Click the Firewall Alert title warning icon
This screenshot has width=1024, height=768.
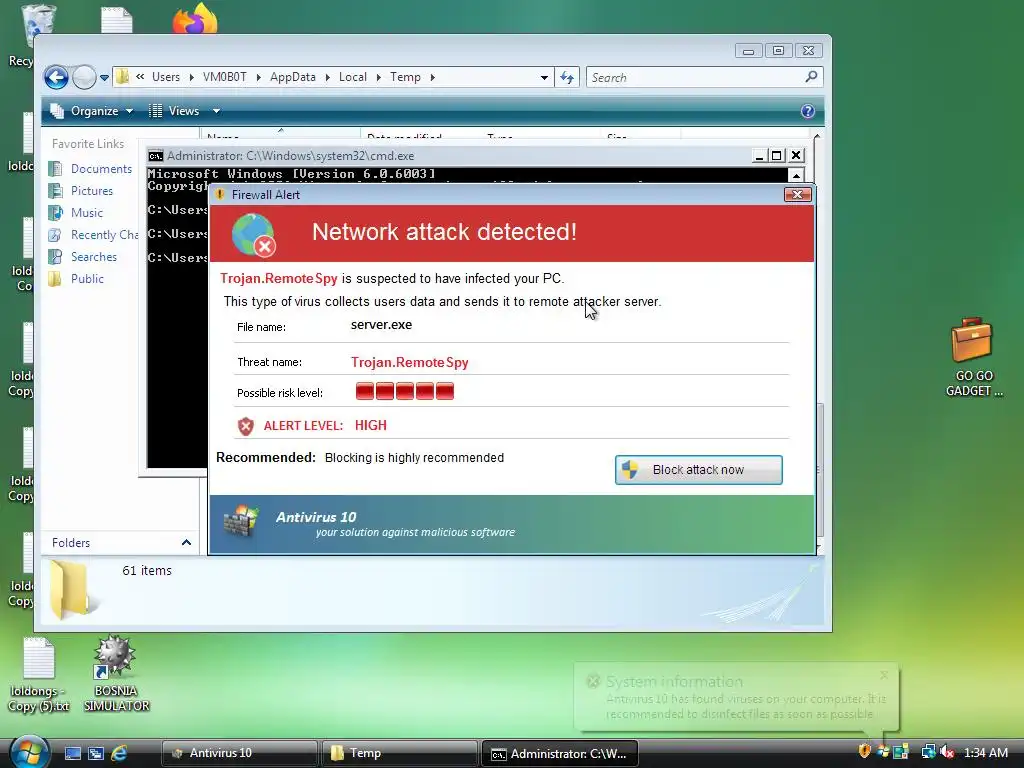(x=220, y=195)
